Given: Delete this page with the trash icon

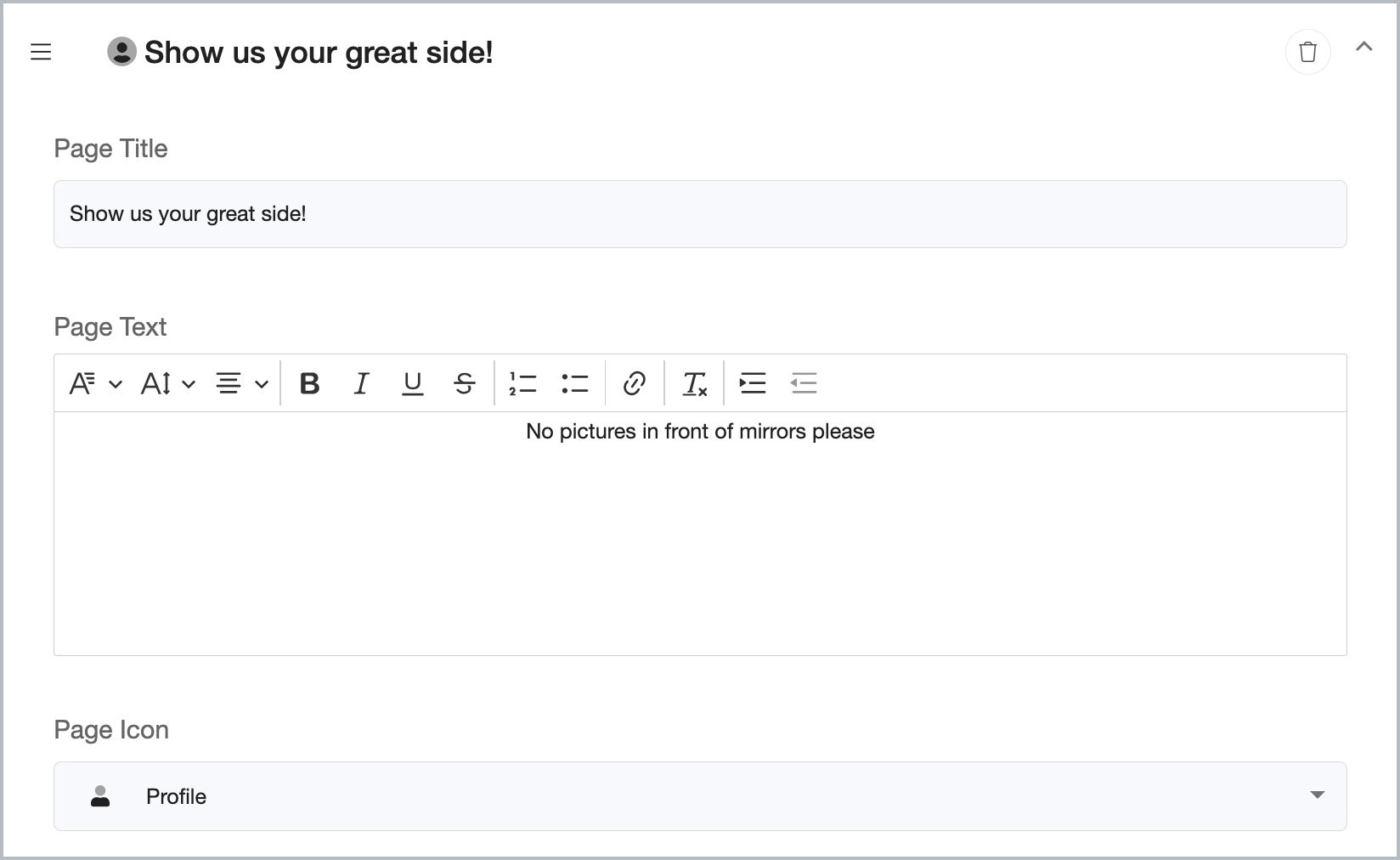Looking at the screenshot, I should coord(1307,52).
